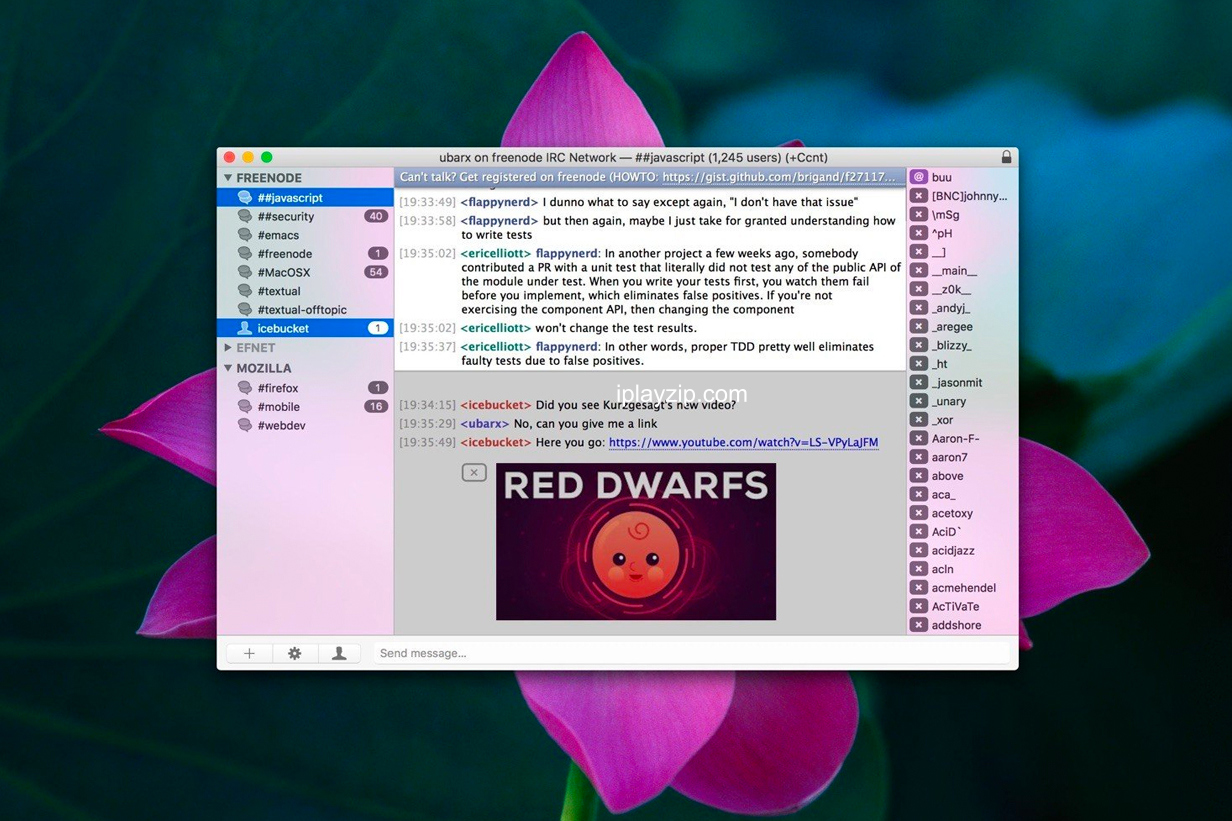The width and height of the screenshot is (1232, 821).
Task: Open the #MacOSX channel
Action: click(x=305, y=272)
